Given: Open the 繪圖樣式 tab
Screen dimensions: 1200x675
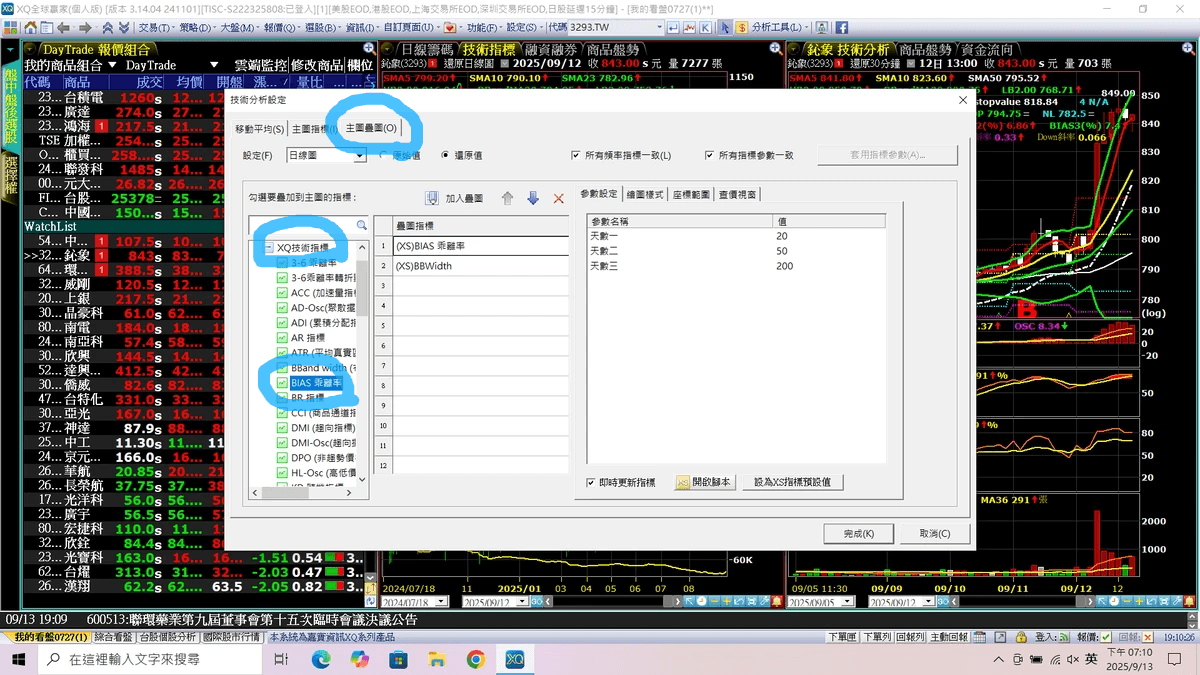Looking at the screenshot, I should click(645, 194).
